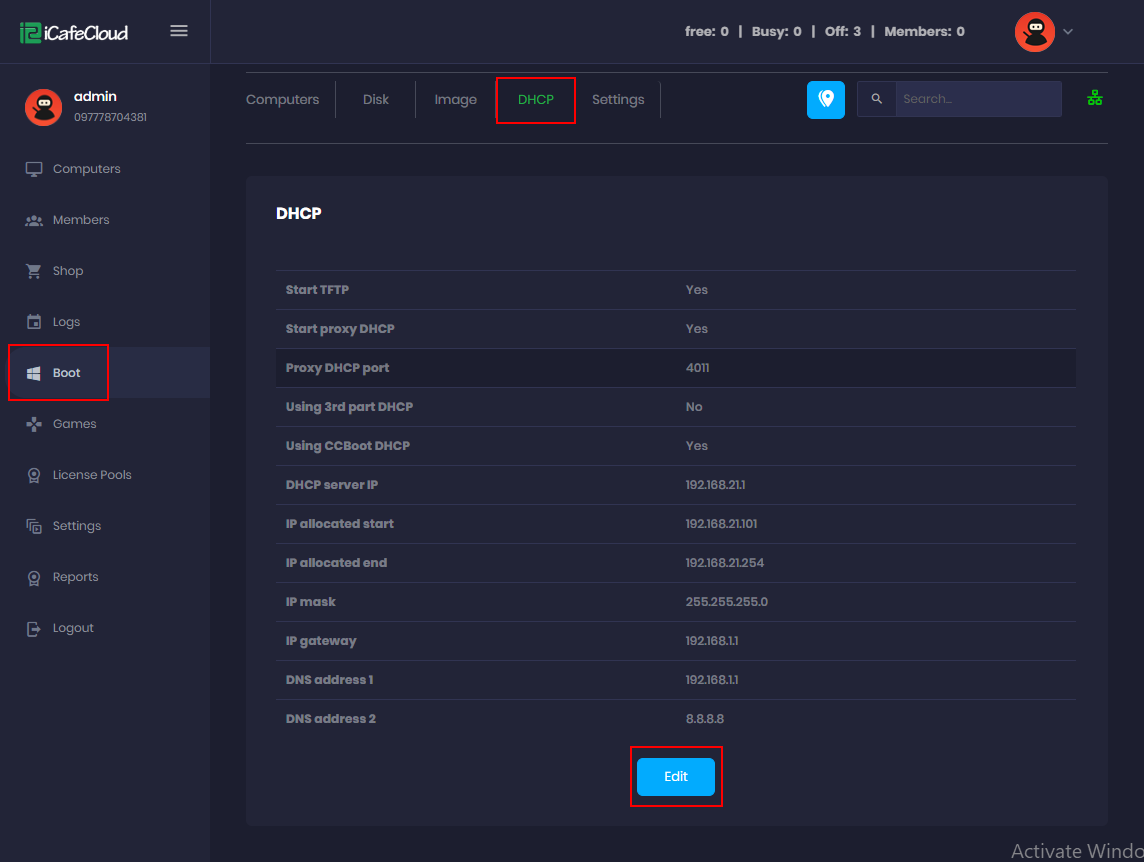This screenshot has height=862, width=1144.
Task: Click into the Search input field
Action: (977, 99)
